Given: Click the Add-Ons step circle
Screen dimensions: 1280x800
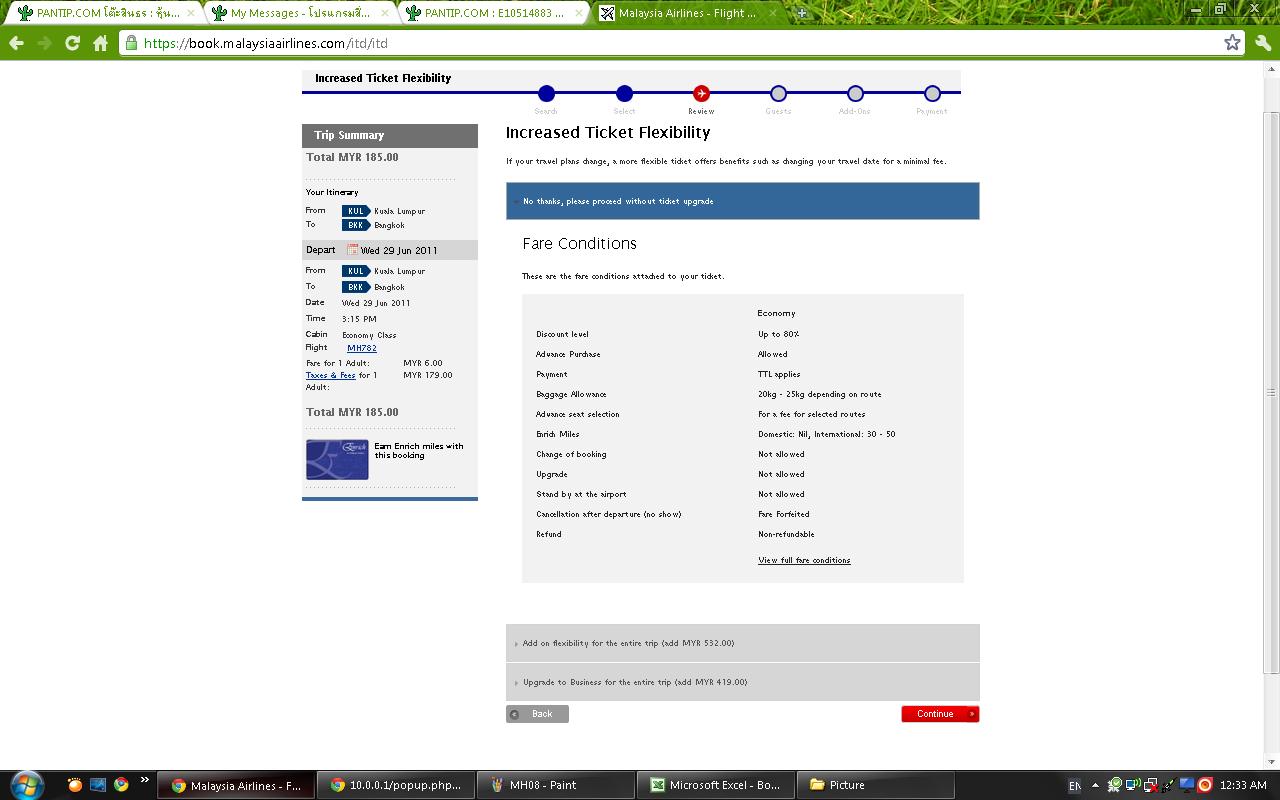Looking at the screenshot, I should pyautogui.click(x=855, y=93).
